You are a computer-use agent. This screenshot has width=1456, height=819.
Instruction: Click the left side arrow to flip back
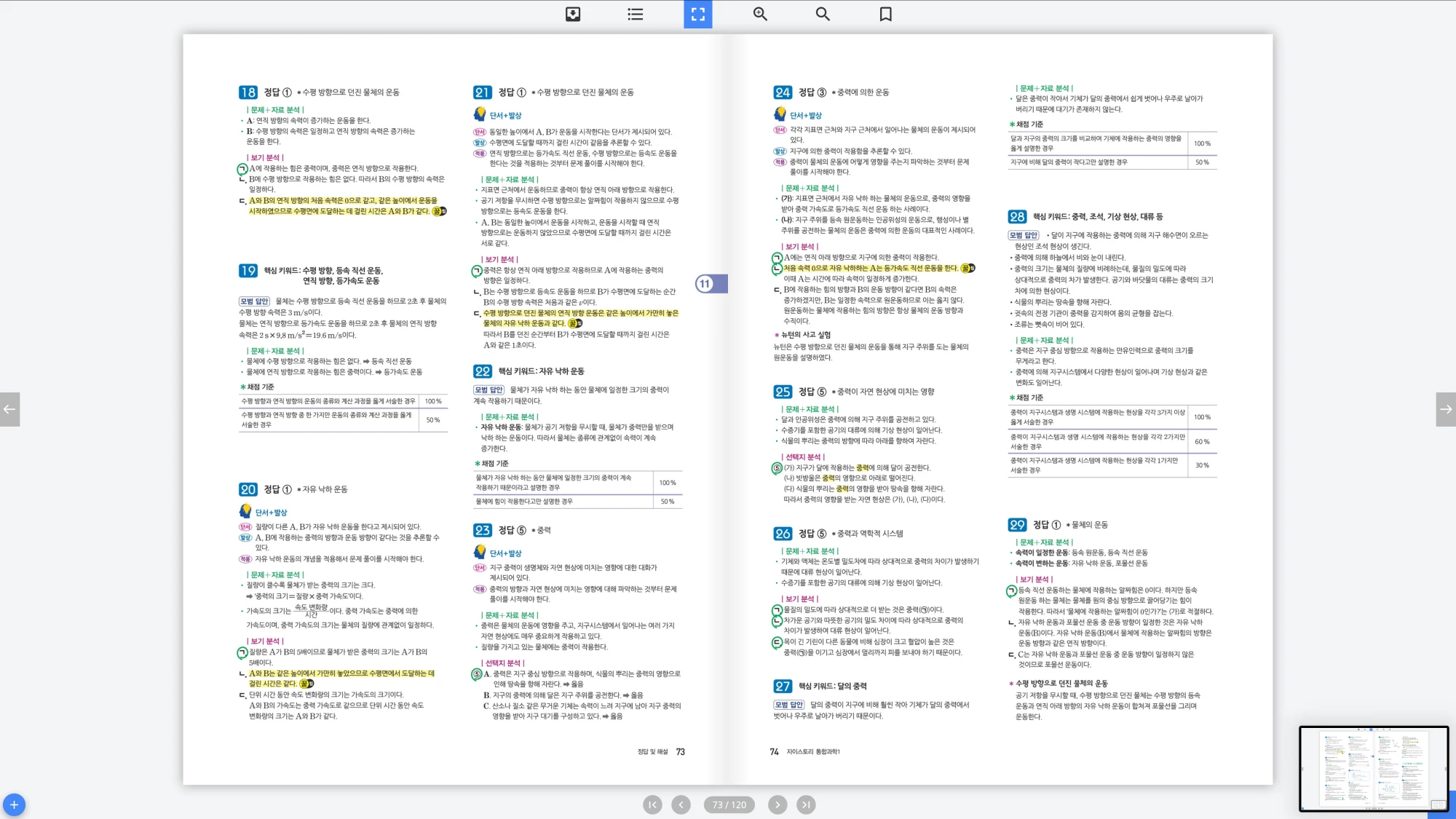9,409
